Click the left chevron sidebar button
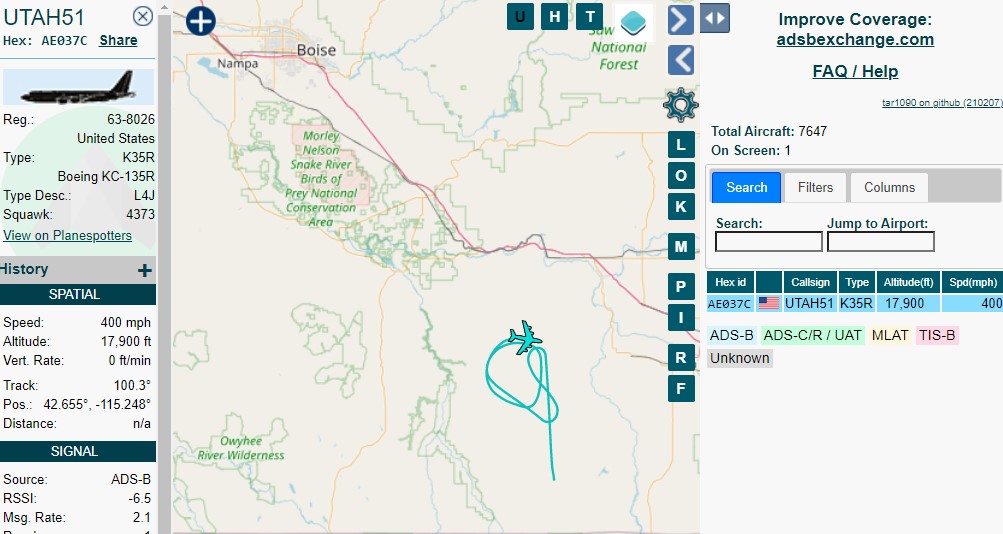The height and width of the screenshot is (534, 1003). pos(681,61)
